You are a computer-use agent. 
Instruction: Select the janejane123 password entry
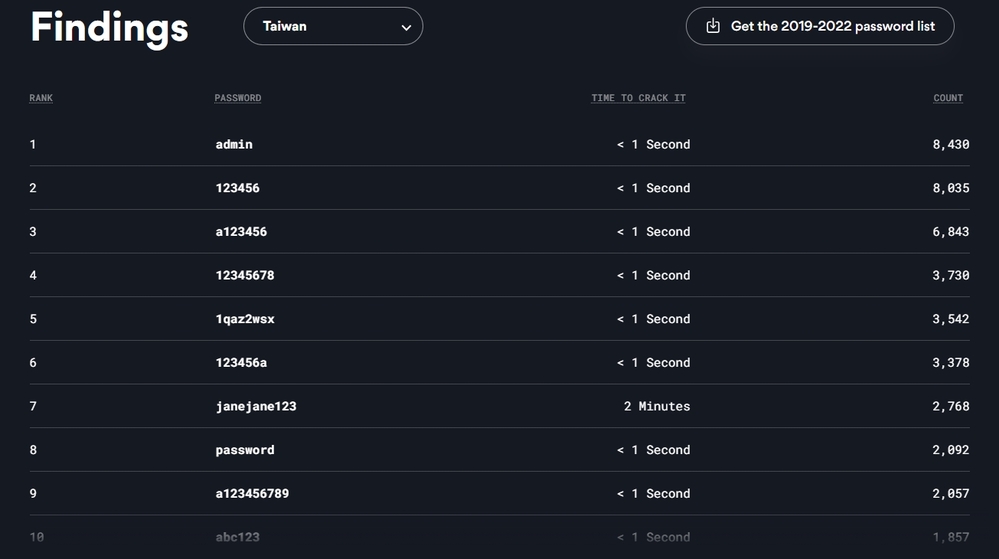click(x=256, y=406)
